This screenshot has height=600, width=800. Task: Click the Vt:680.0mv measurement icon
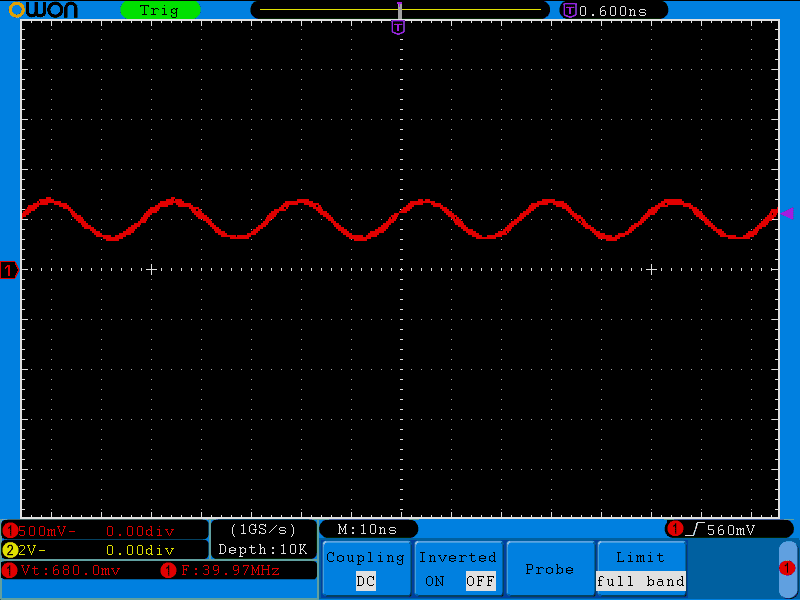tap(11, 571)
